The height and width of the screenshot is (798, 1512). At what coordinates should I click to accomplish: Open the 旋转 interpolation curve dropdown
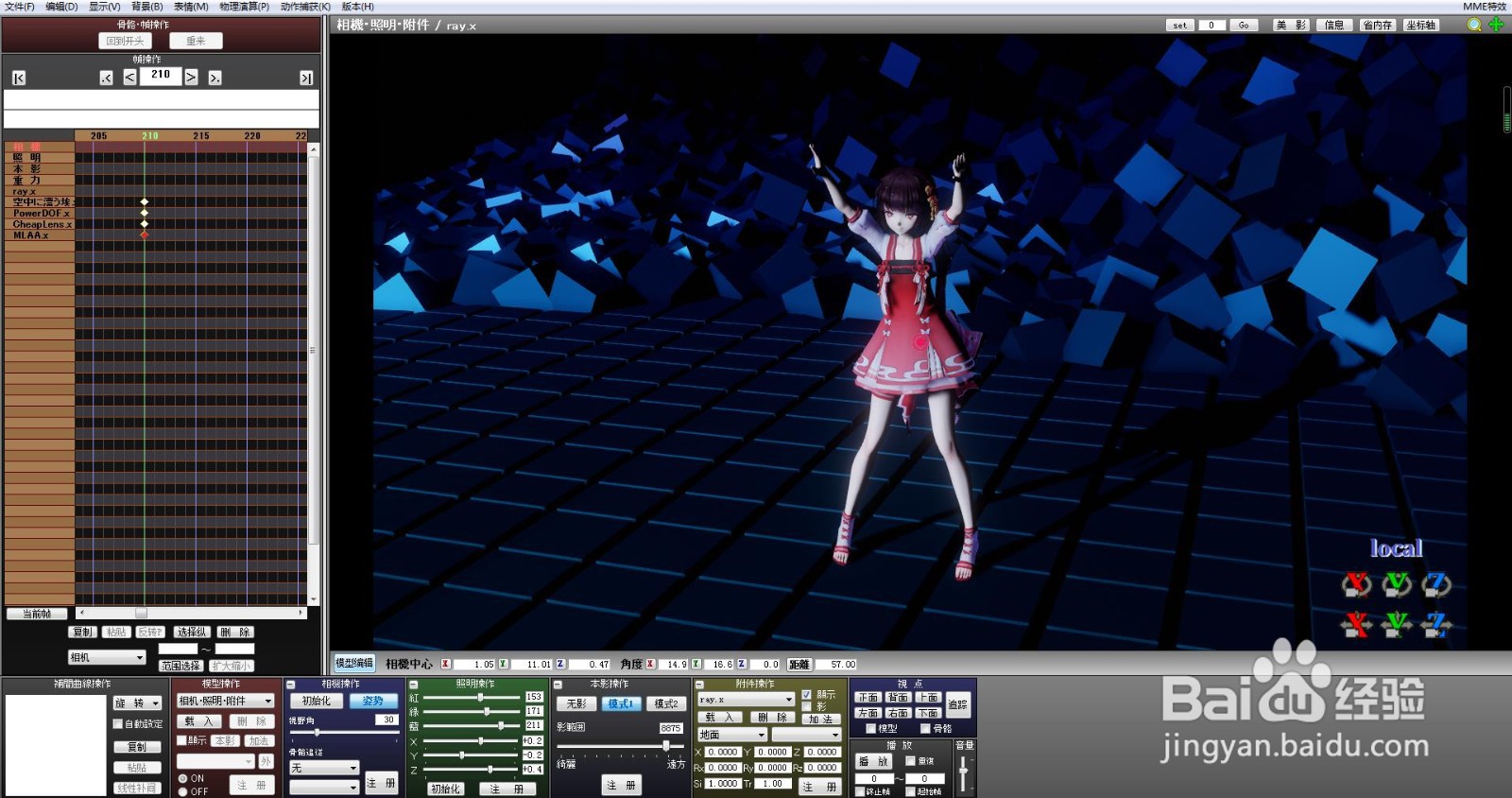137,703
